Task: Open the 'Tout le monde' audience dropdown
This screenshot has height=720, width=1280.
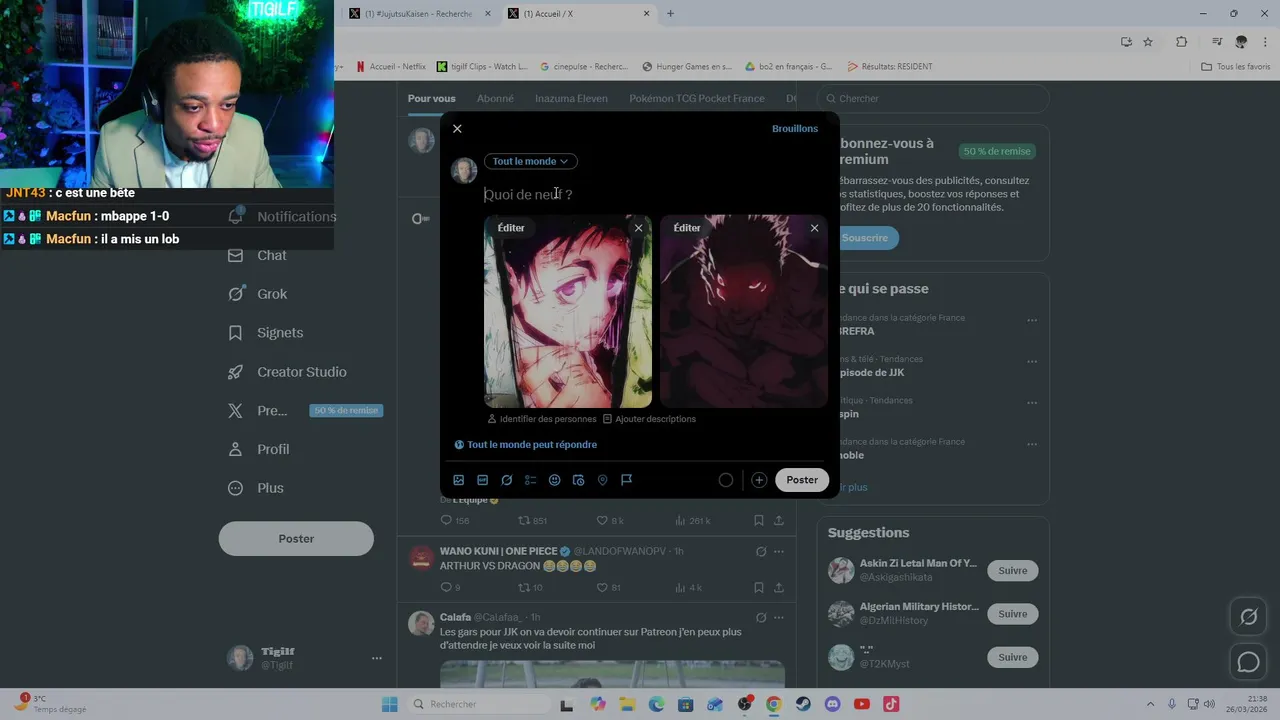Action: pos(530,161)
